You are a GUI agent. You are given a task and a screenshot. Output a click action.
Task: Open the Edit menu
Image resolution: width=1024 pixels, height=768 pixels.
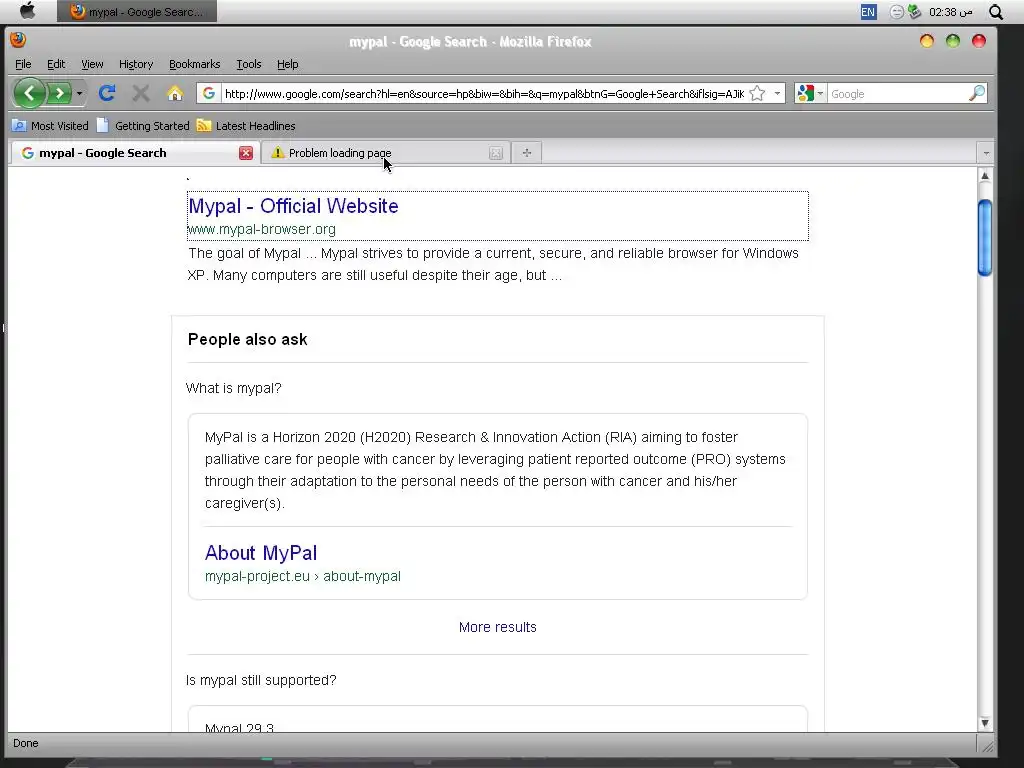[x=56, y=64]
